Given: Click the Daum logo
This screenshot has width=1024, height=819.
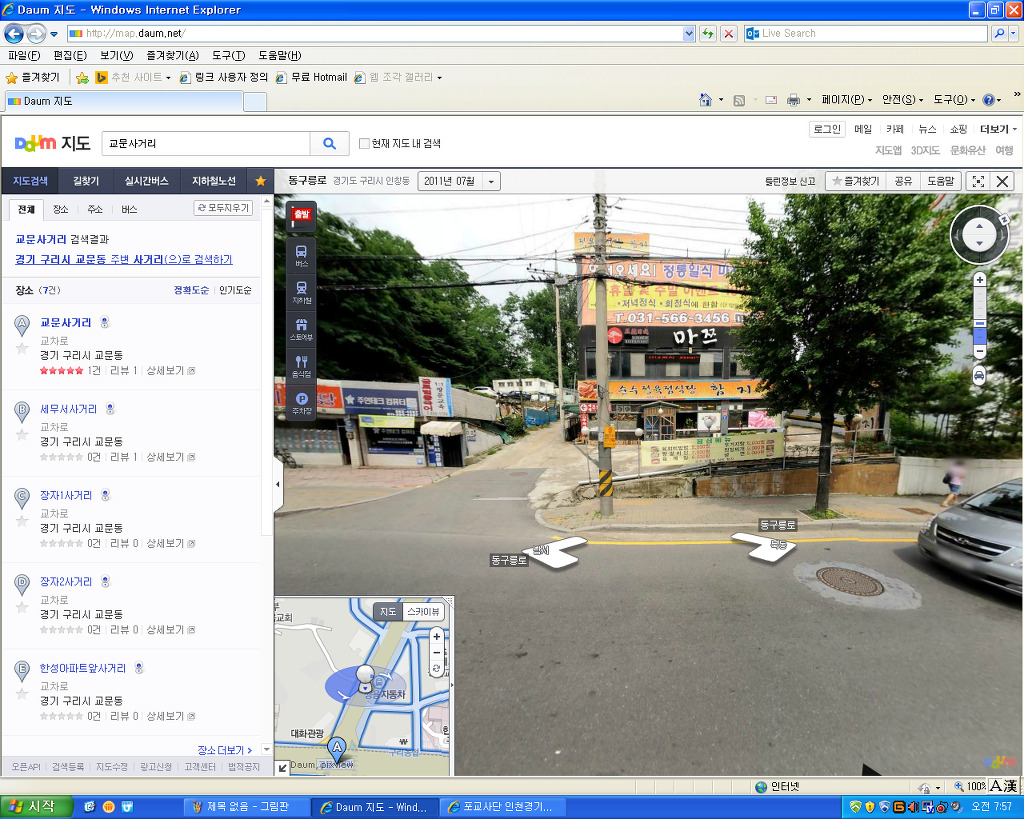Looking at the screenshot, I should coord(35,143).
